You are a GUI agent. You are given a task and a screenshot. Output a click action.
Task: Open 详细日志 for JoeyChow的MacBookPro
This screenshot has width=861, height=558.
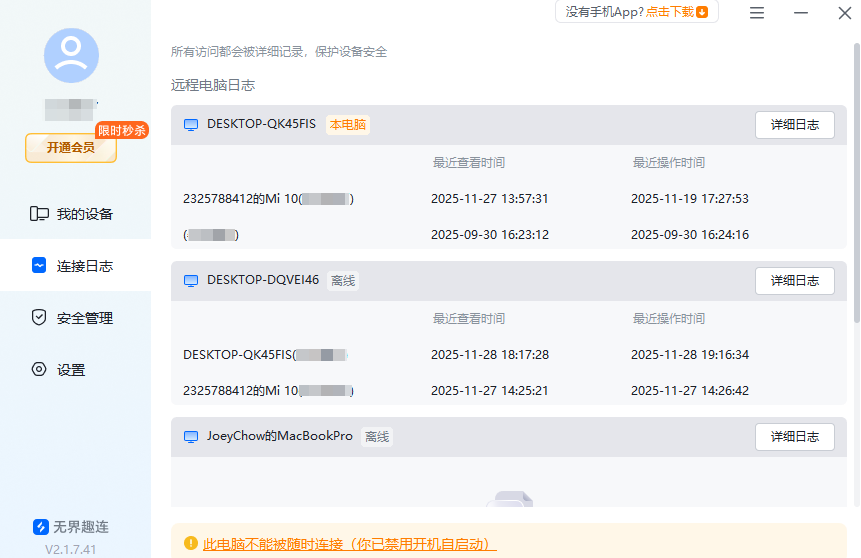tap(794, 437)
